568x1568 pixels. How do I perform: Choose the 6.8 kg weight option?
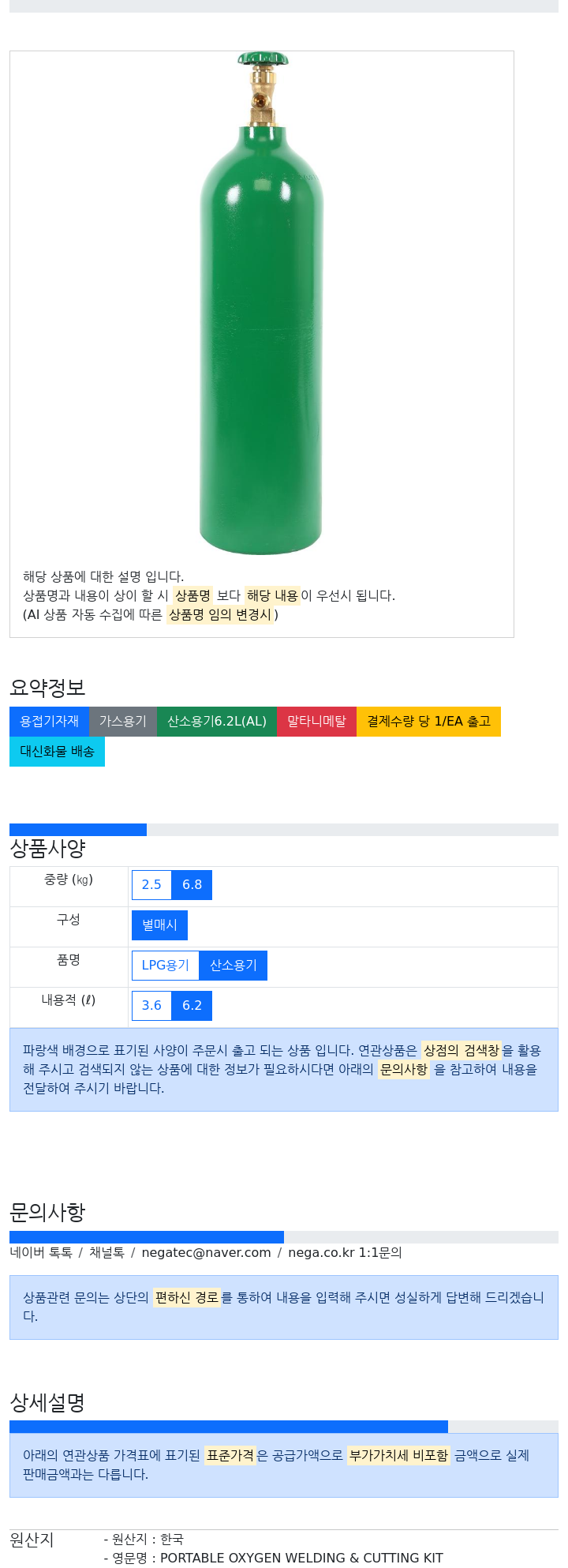coord(192,885)
